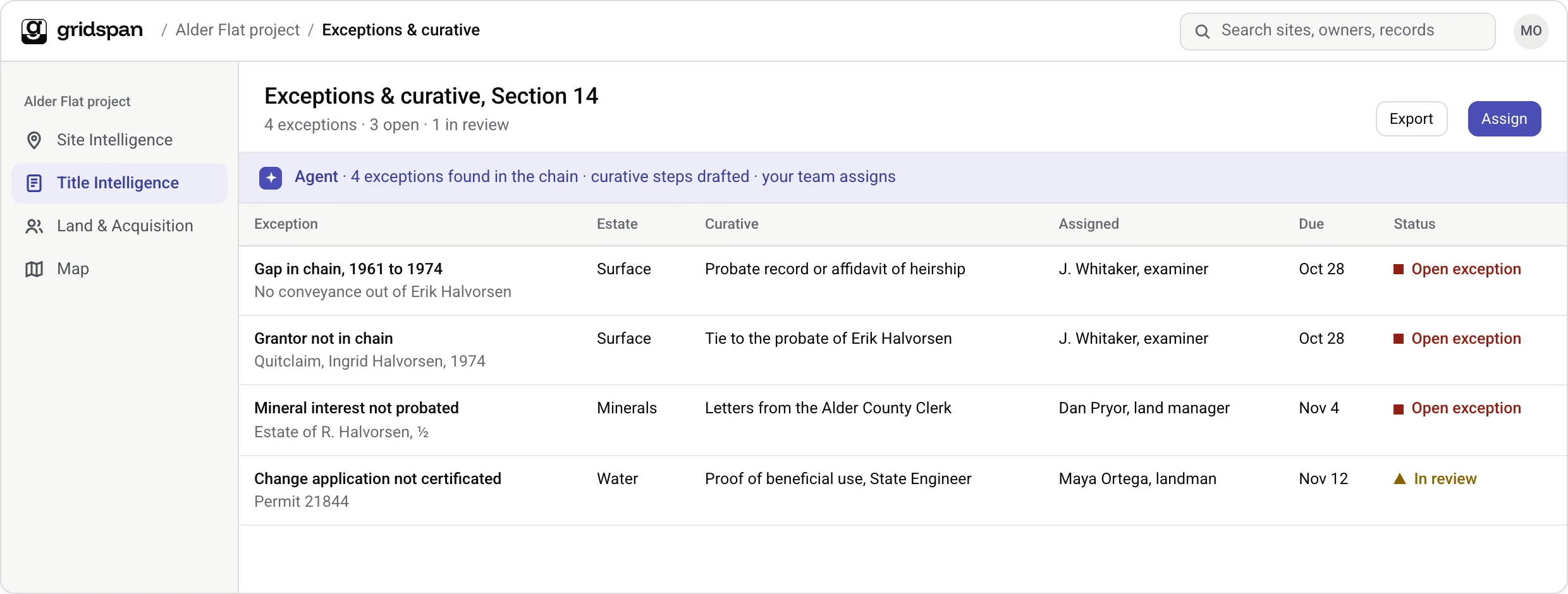
Task: Open the Map section
Action: pyautogui.click(x=119, y=269)
